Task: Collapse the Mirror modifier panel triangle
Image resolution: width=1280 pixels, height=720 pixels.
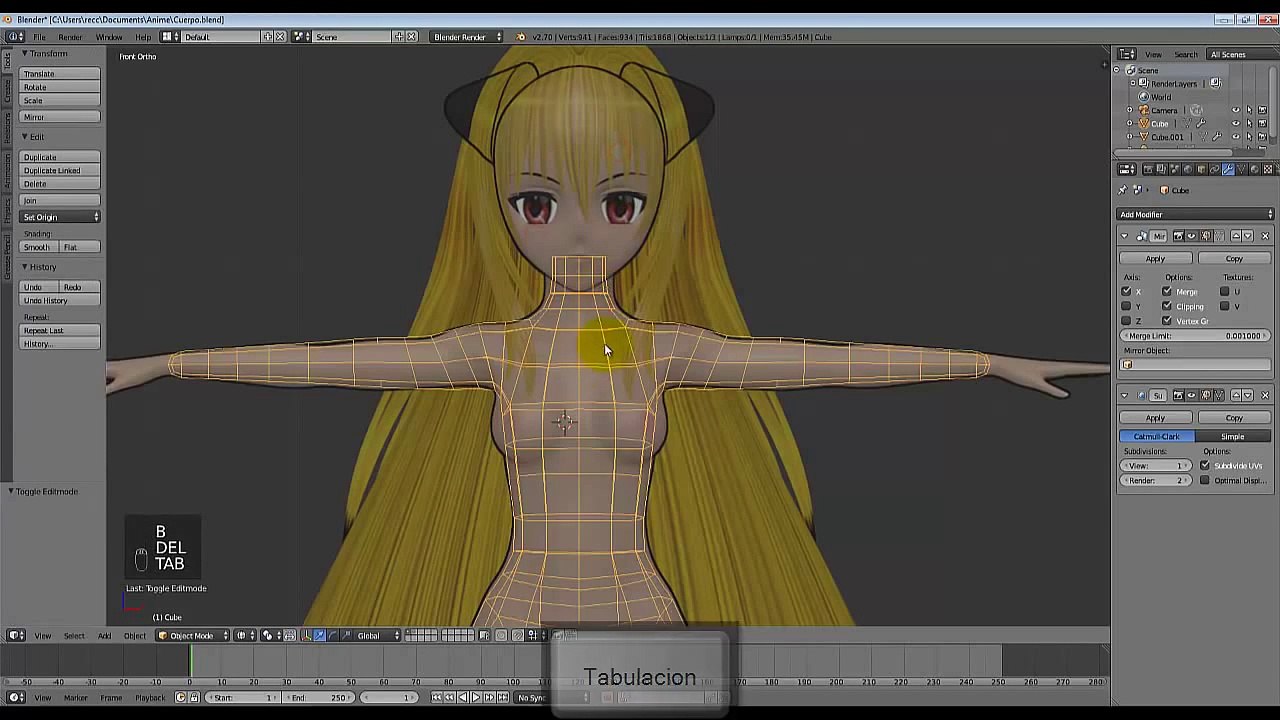Action: coord(1124,236)
